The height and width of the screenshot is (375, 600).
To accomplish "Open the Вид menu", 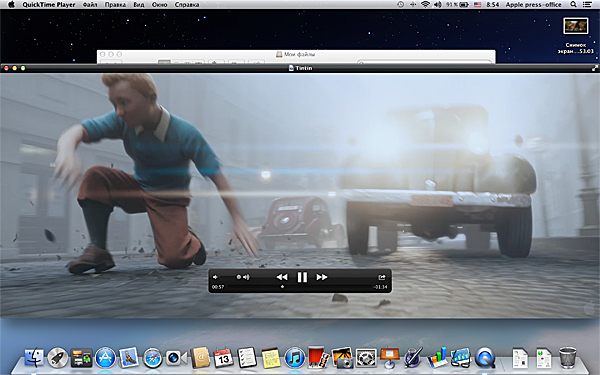I will [x=139, y=5].
